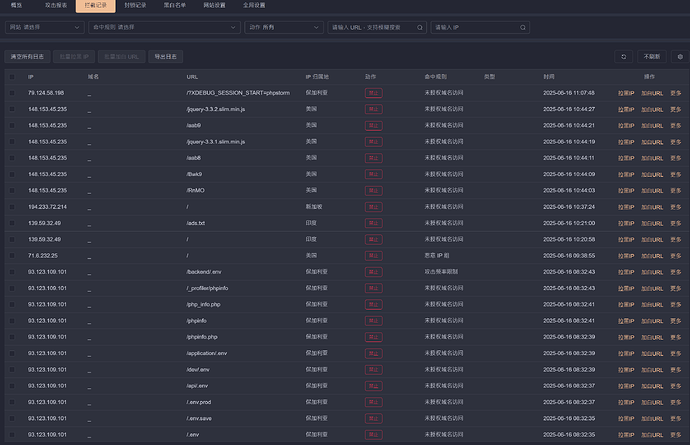Click the timestamp 2025-06-16 09:38:55
This screenshot has height=445, width=690.
[569, 256]
